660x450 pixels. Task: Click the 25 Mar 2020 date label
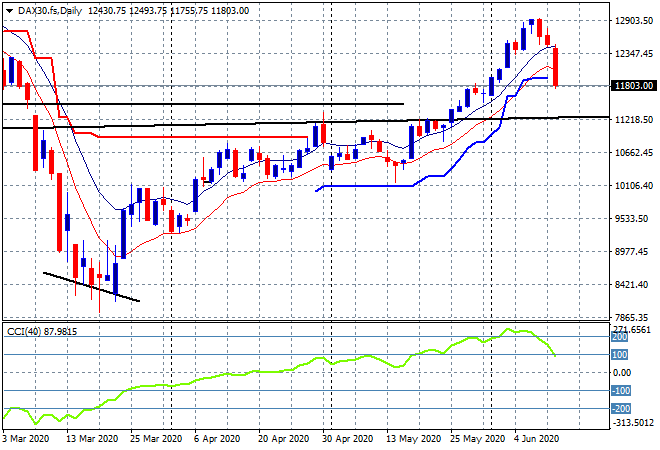point(156,439)
